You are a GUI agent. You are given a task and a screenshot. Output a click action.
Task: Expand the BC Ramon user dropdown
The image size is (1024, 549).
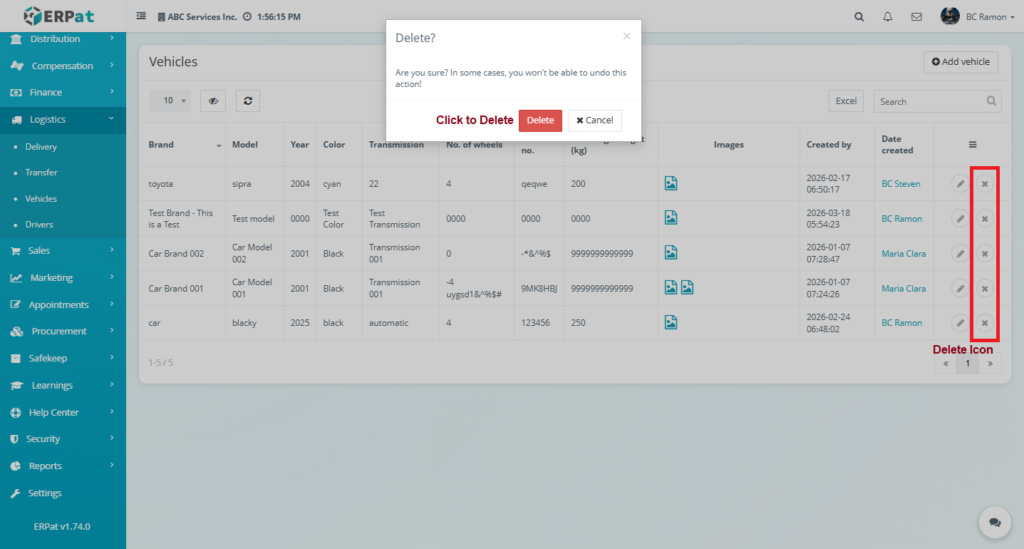(980, 17)
